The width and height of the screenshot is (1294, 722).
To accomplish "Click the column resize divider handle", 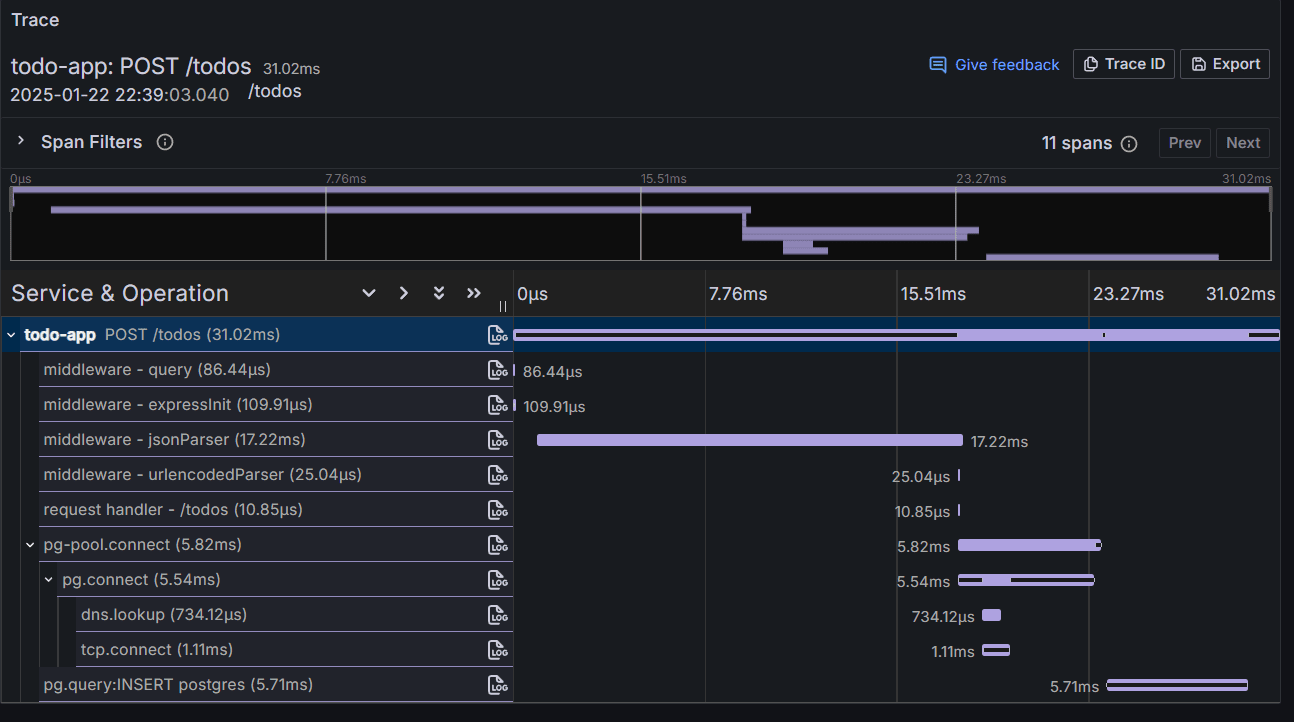I will pyautogui.click(x=503, y=306).
